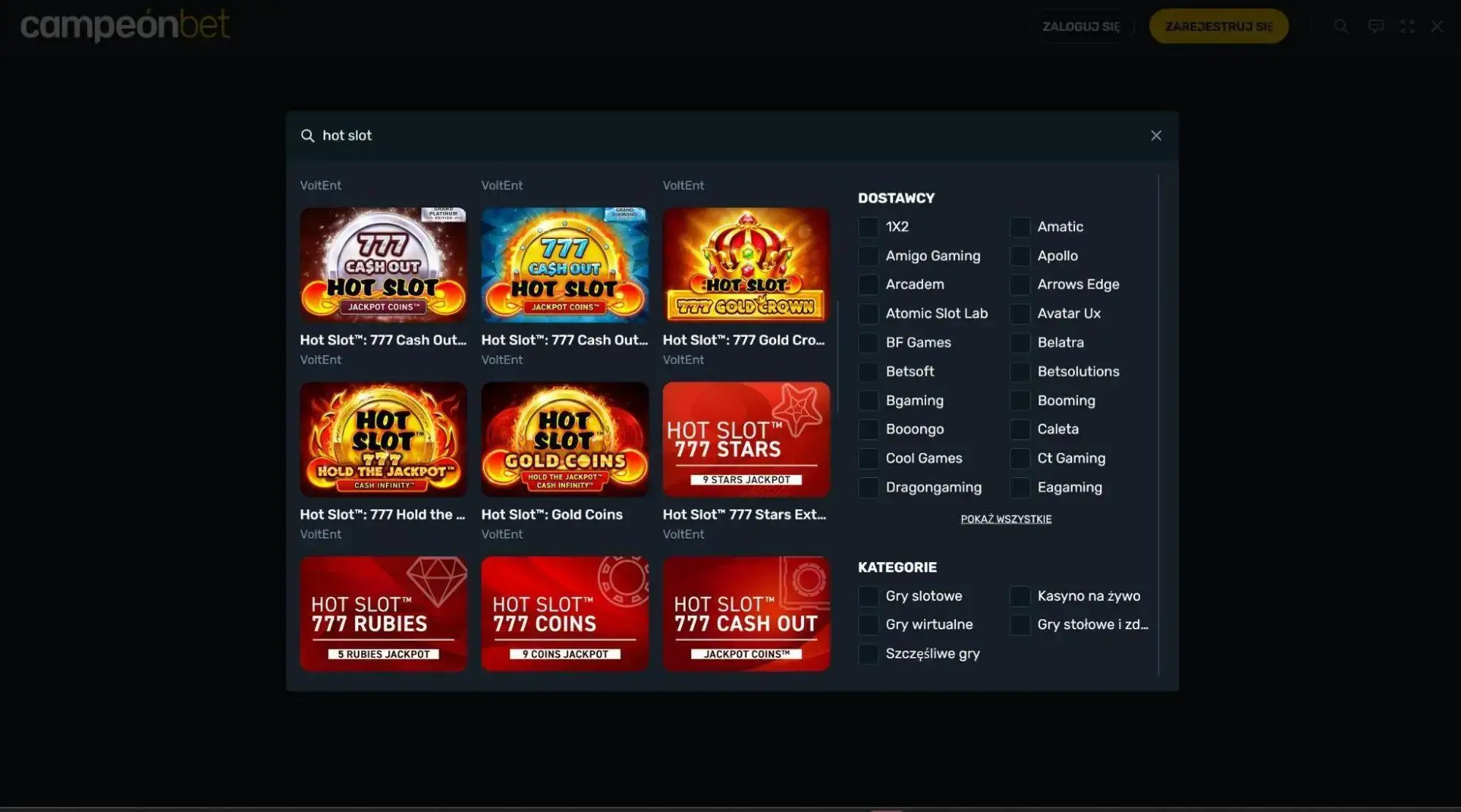Clear search with the X icon
Screen dimensions: 1461x812
pyautogui.click(x=1155, y=136)
